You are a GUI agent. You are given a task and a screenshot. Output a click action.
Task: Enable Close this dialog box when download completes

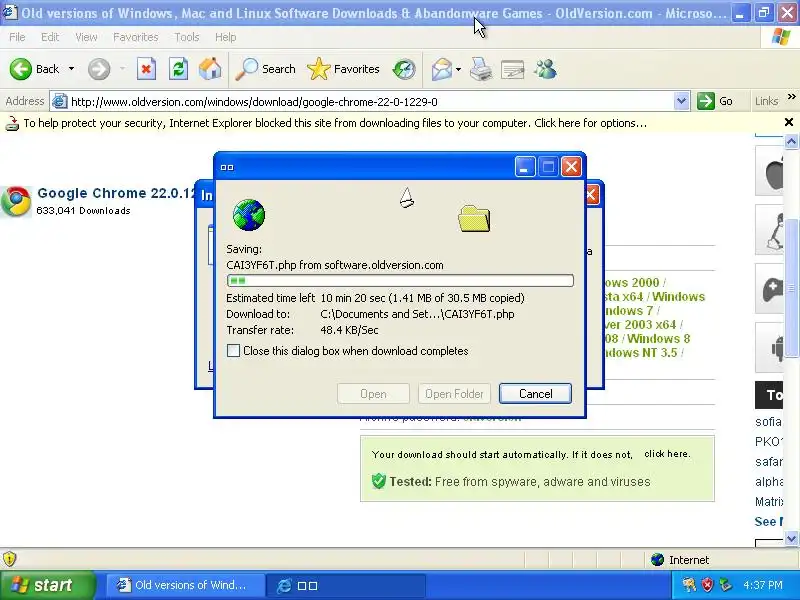pyautogui.click(x=233, y=351)
